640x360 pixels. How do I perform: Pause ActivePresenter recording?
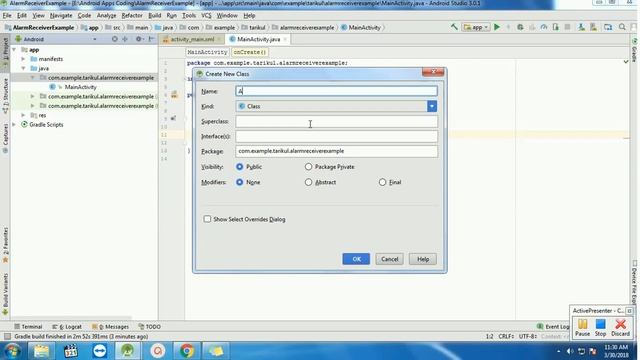[582, 327]
